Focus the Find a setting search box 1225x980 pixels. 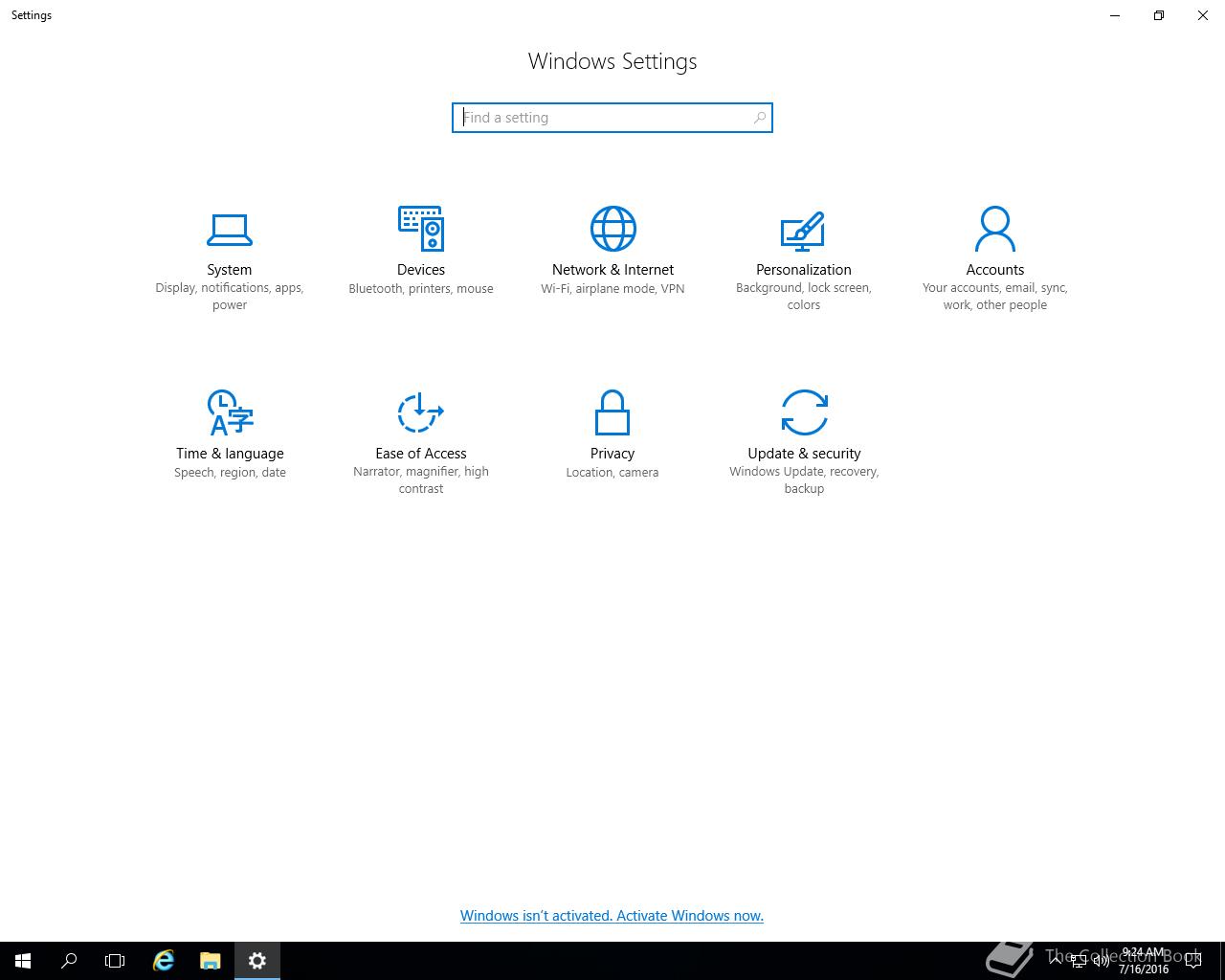point(612,118)
